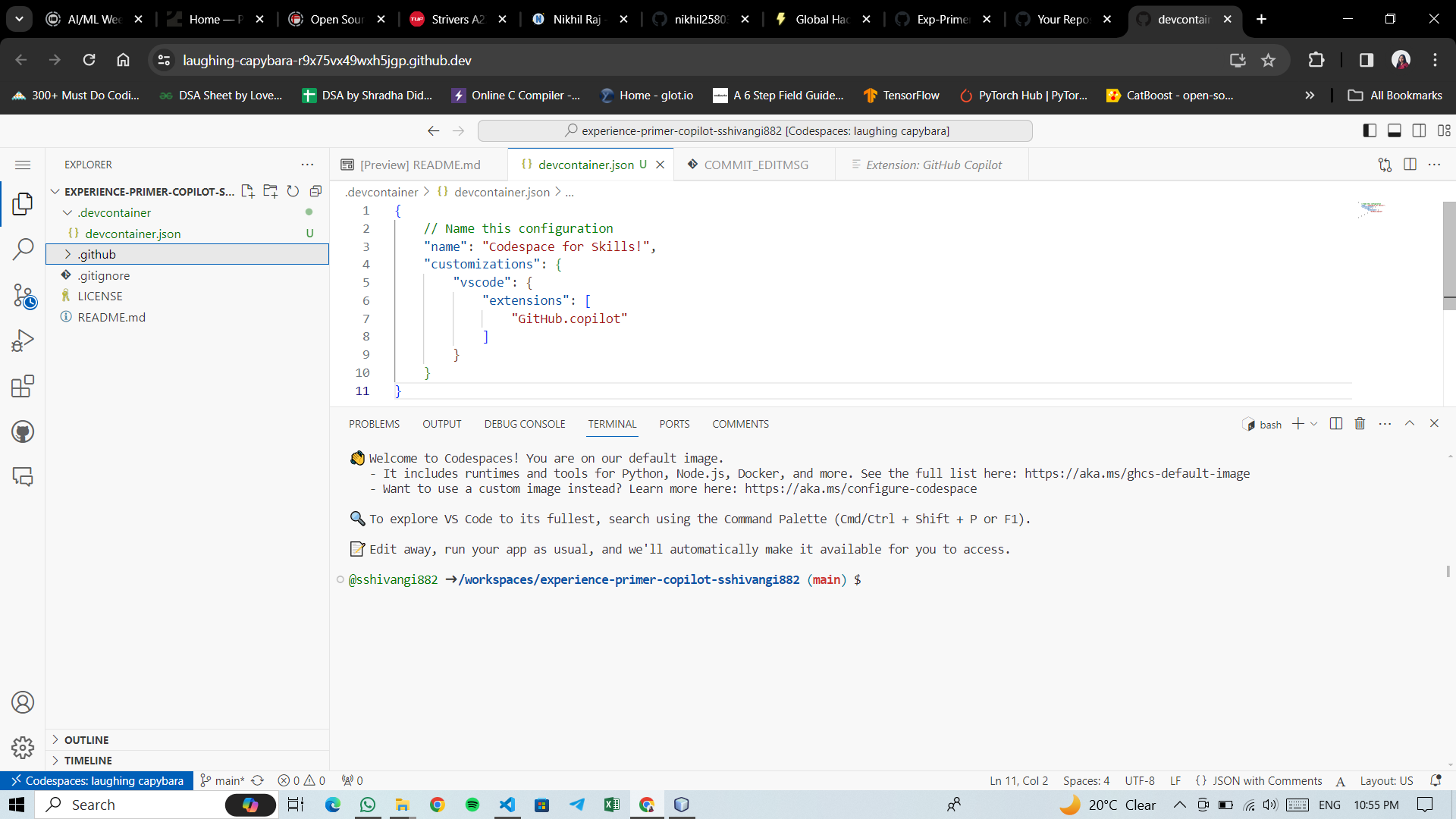Toggle the bottom panel layout button
Image resolution: width=1456 pixels, height=819 pixels.
click(1394, 130)
